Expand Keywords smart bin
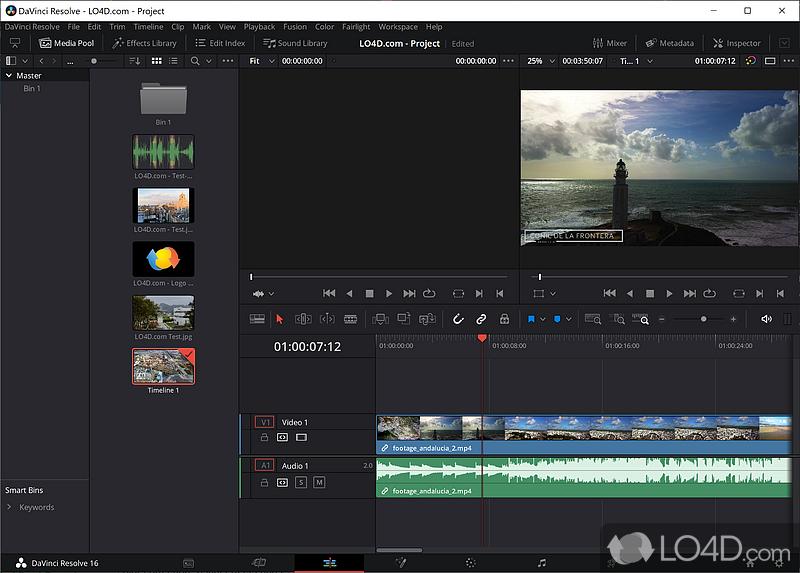Image resolution: width=800 pixels, height=573 pixels. (x=9, y=507)
